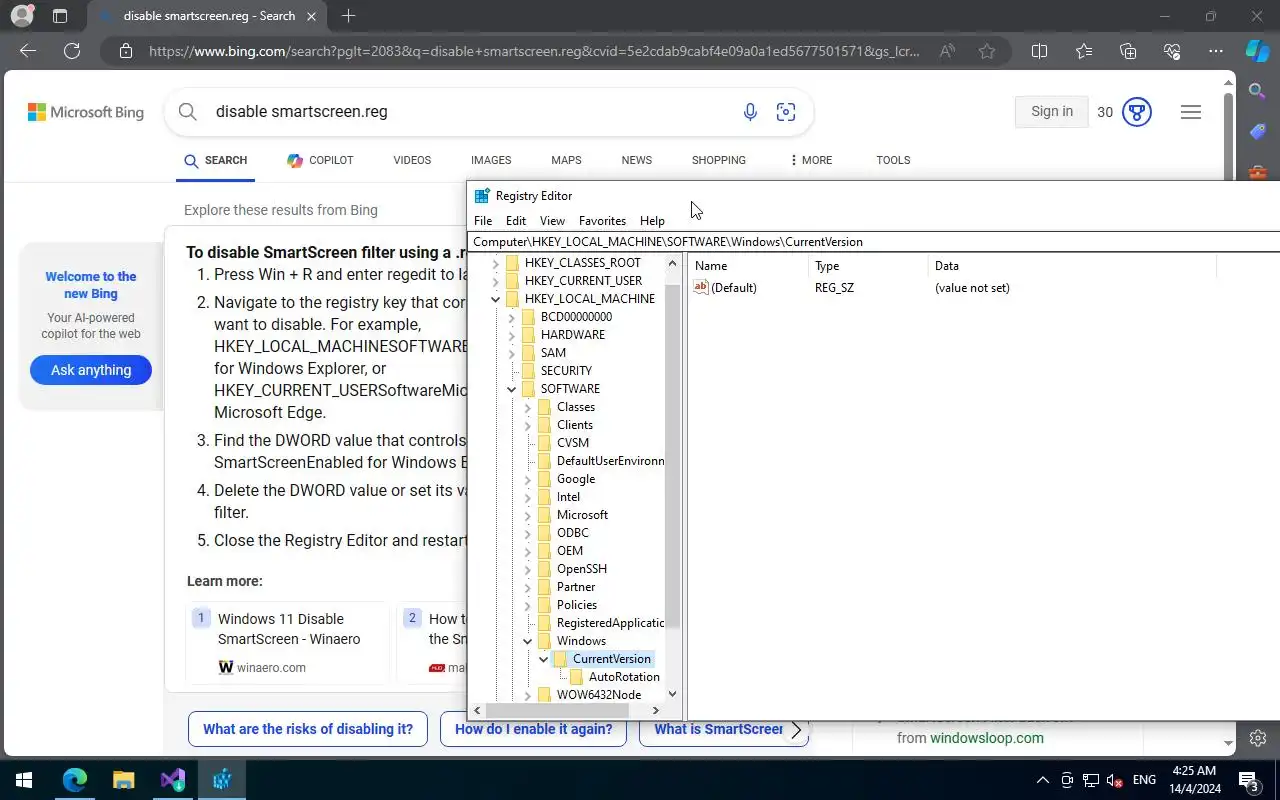
Task: Open File Explorer from taskbar
Action: [123, 779]
